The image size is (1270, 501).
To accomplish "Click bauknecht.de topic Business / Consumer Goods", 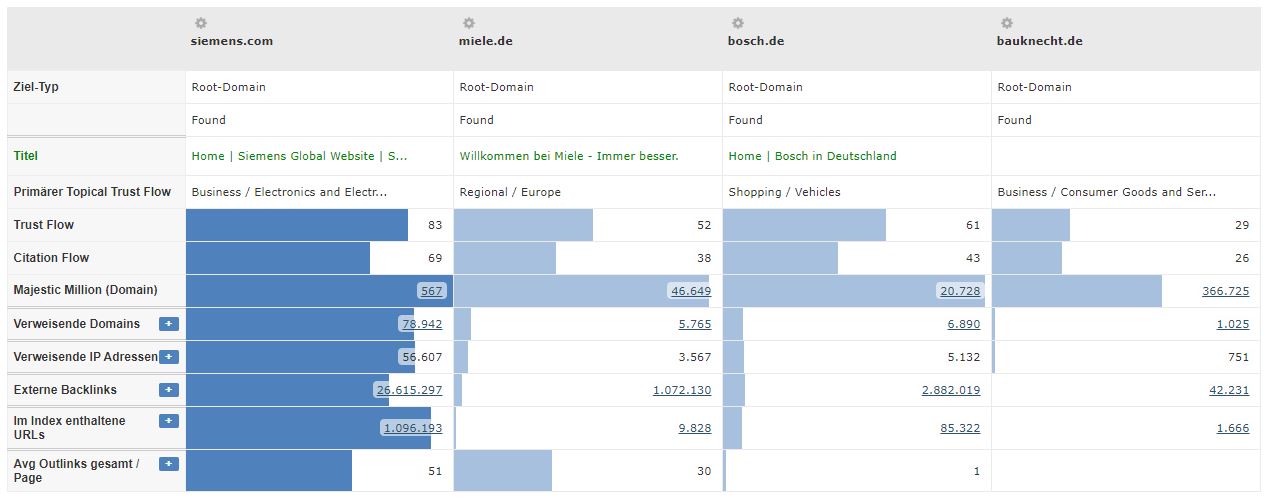I will pyautogui.click(x=1107, y=192).
